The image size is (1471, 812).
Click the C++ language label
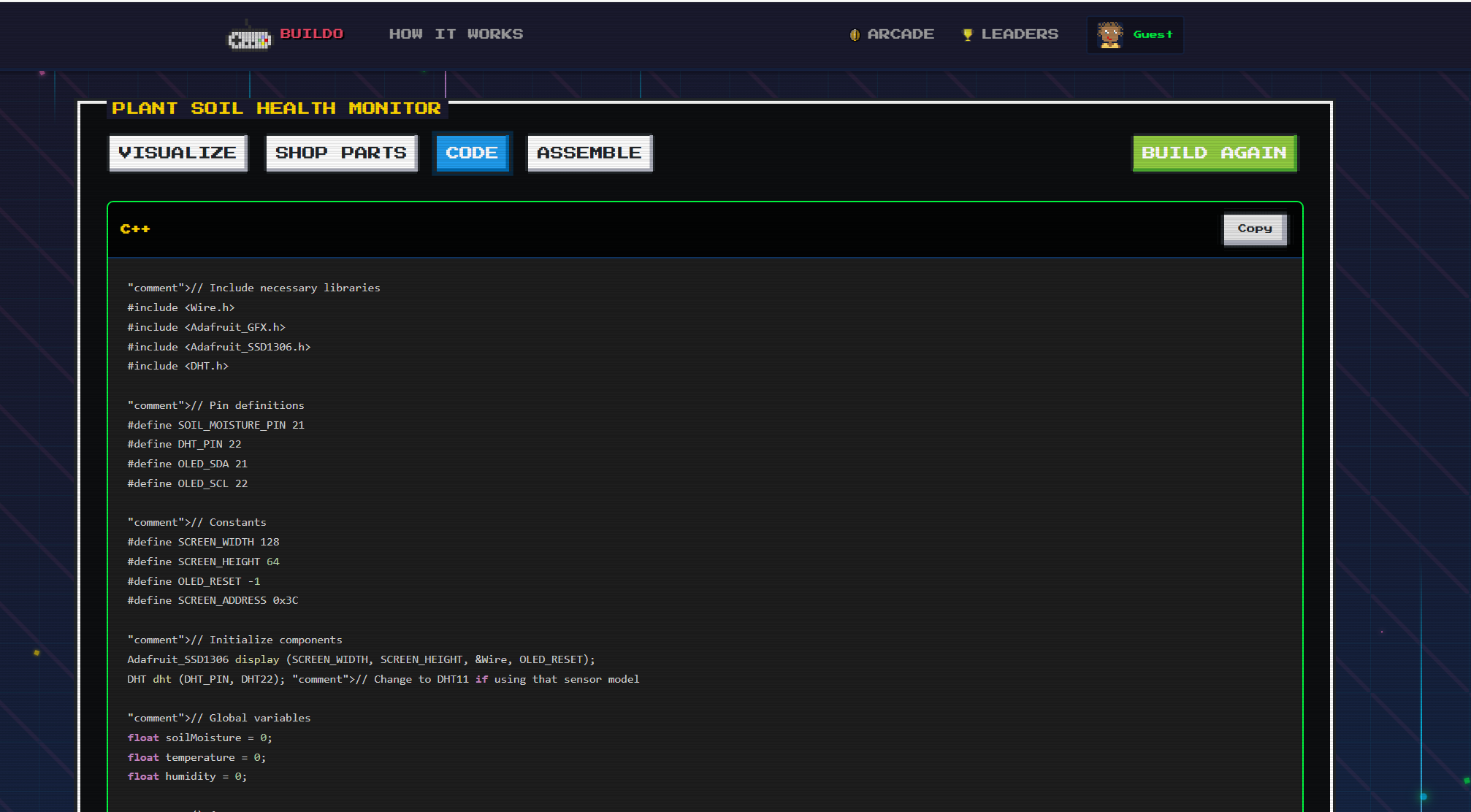click(135, 229)
